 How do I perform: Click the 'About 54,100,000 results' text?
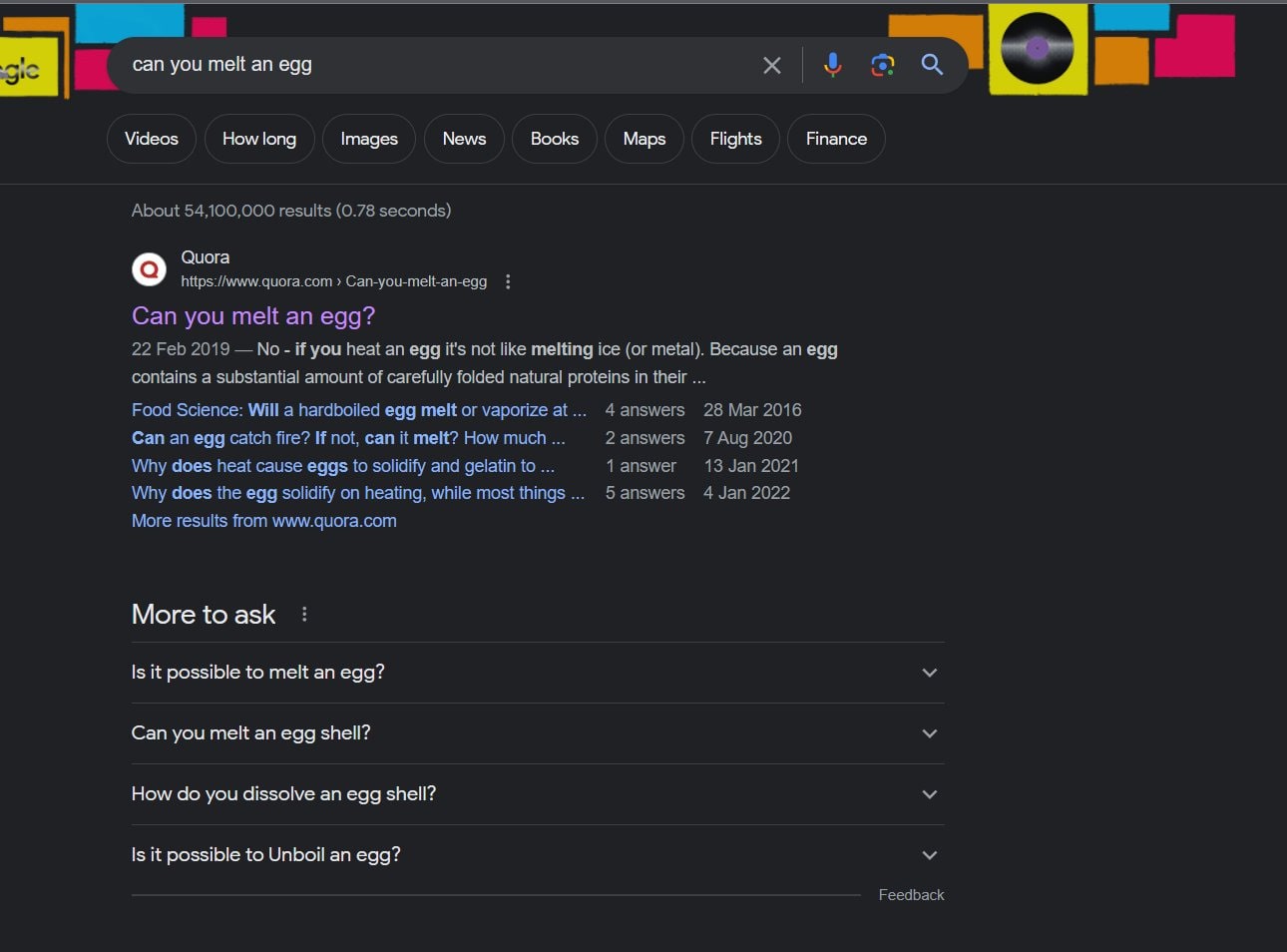point(291,211)
